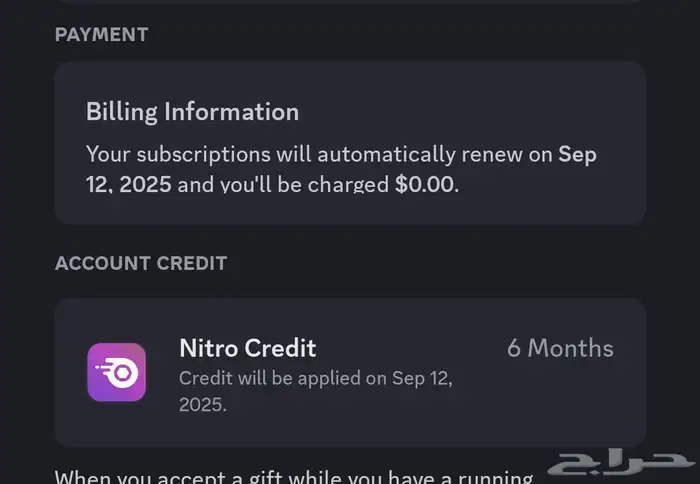Tap the purple Nitro icon
The height and width of the screenshot is (484, 700).
pyautogui.click(x=116, y=372)
